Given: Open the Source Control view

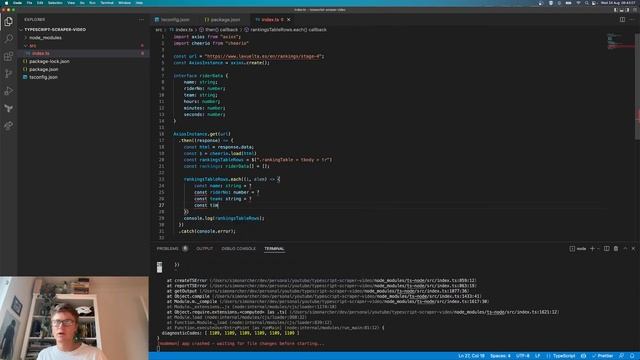Looking at the screenshot, I should coord(9,74).
